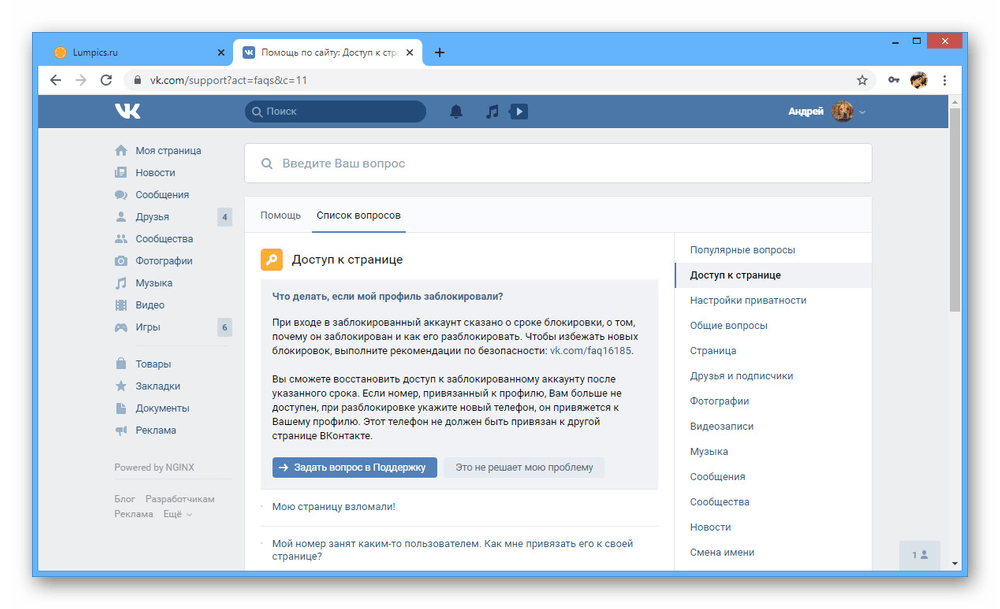1000x609 pixels.
Task: Click the Введите Ваш вопрос search field
Action: click(x=558, y=163)
